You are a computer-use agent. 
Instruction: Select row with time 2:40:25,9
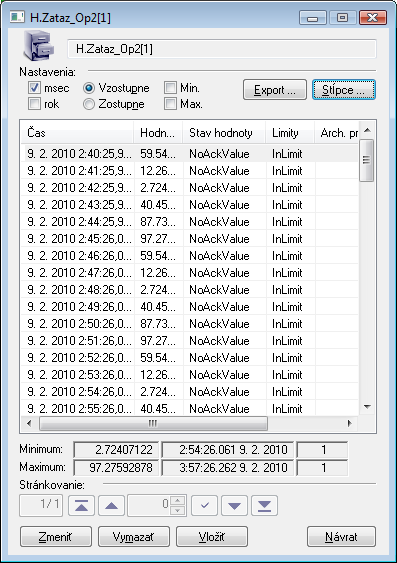point(190,154)
